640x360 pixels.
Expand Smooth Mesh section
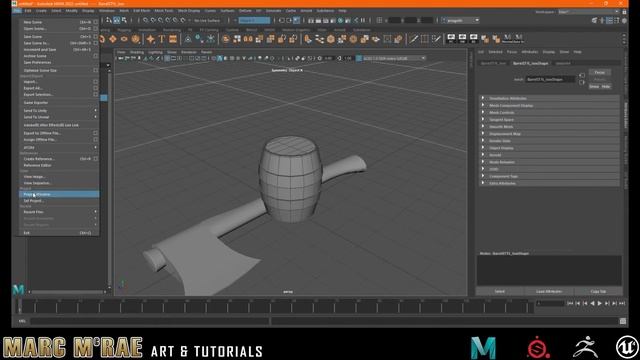(x=549, y=127)
